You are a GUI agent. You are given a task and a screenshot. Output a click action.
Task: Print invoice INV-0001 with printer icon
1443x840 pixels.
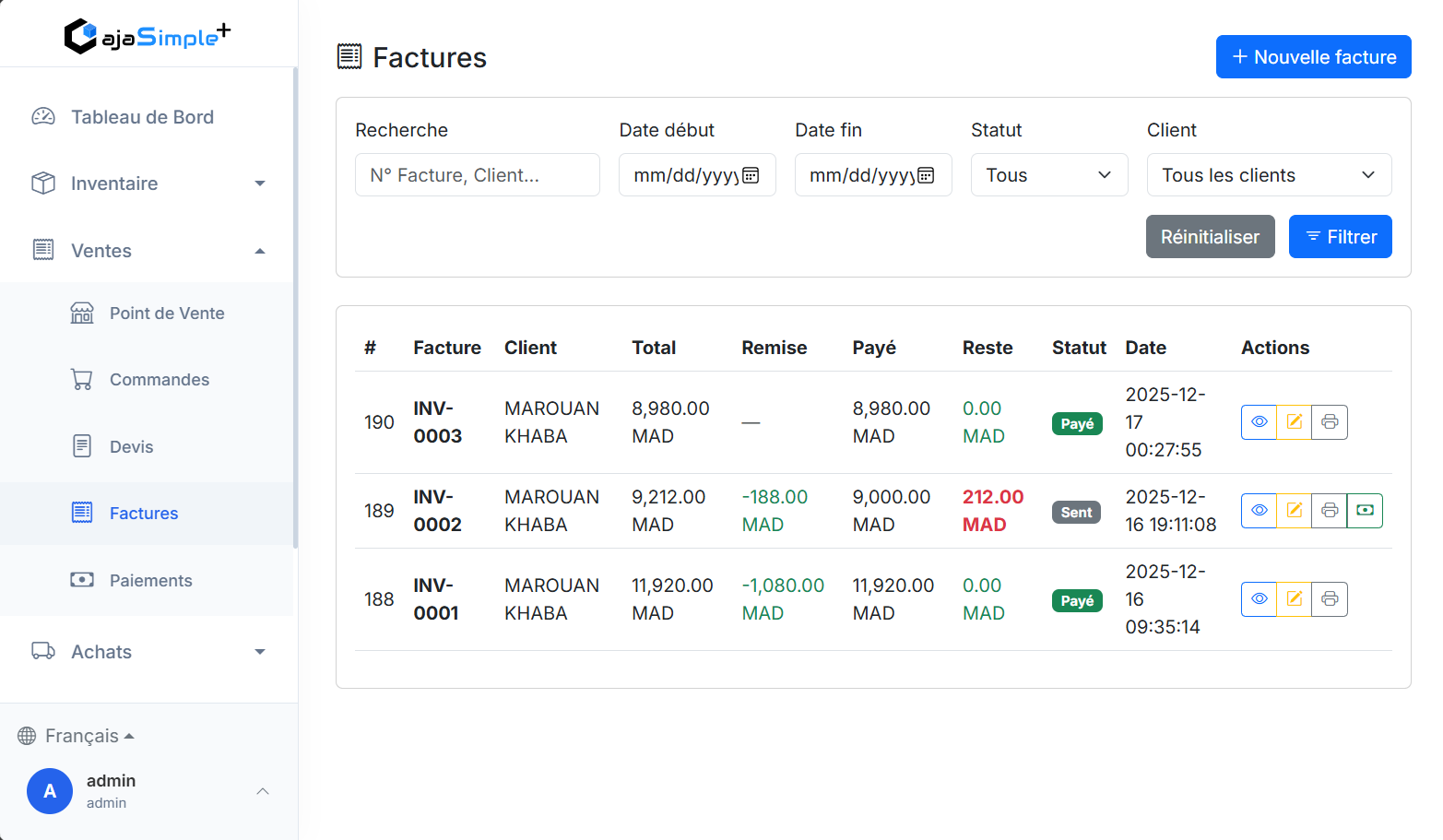1329,599
